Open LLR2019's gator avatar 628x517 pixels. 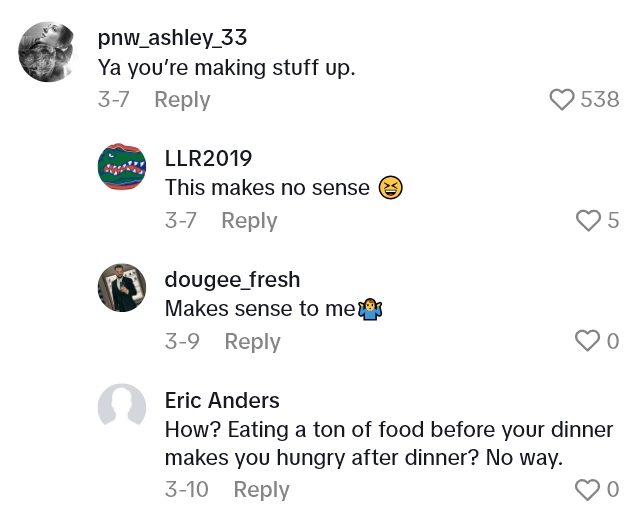122,165
